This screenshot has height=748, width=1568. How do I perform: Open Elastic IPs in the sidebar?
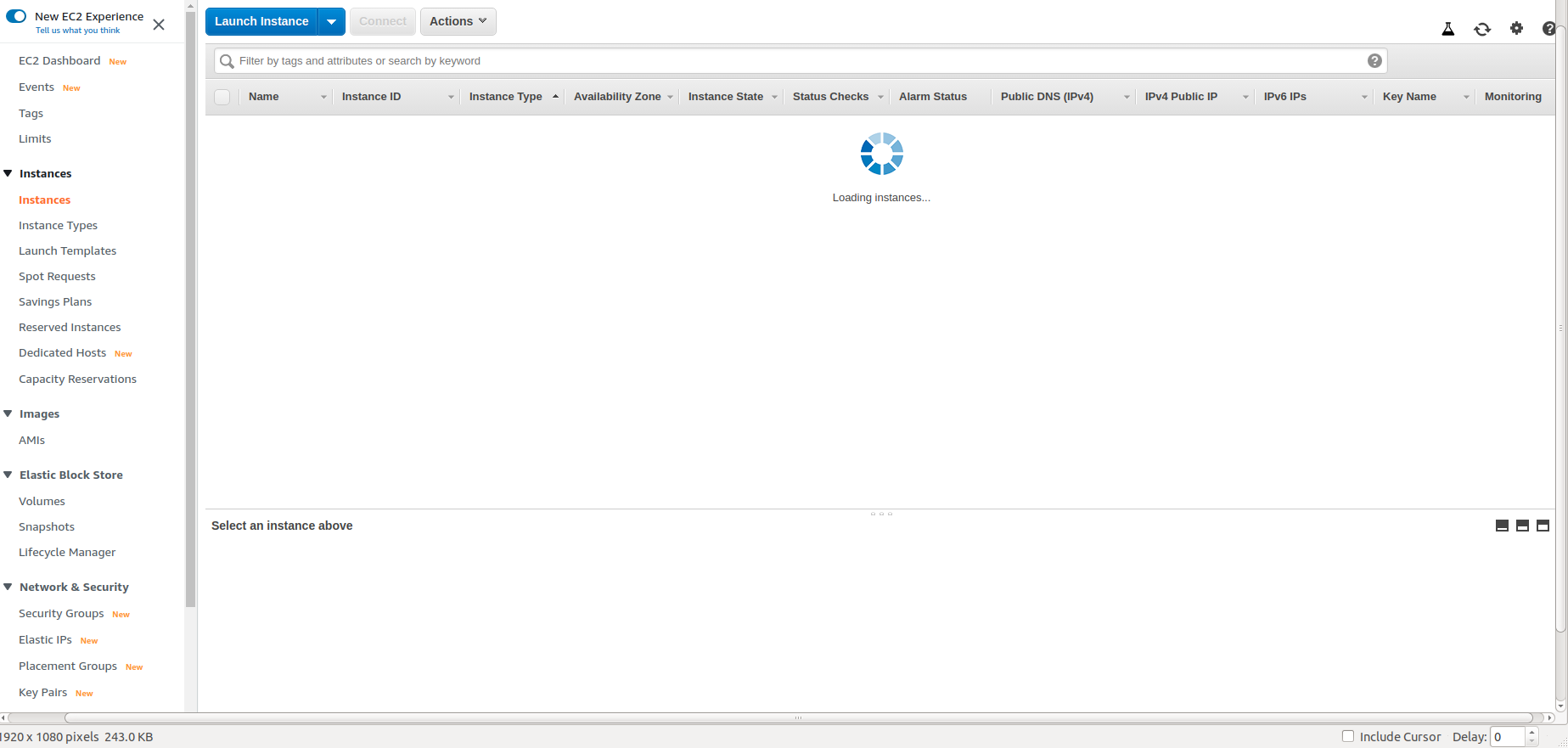(x=45, y=640)
